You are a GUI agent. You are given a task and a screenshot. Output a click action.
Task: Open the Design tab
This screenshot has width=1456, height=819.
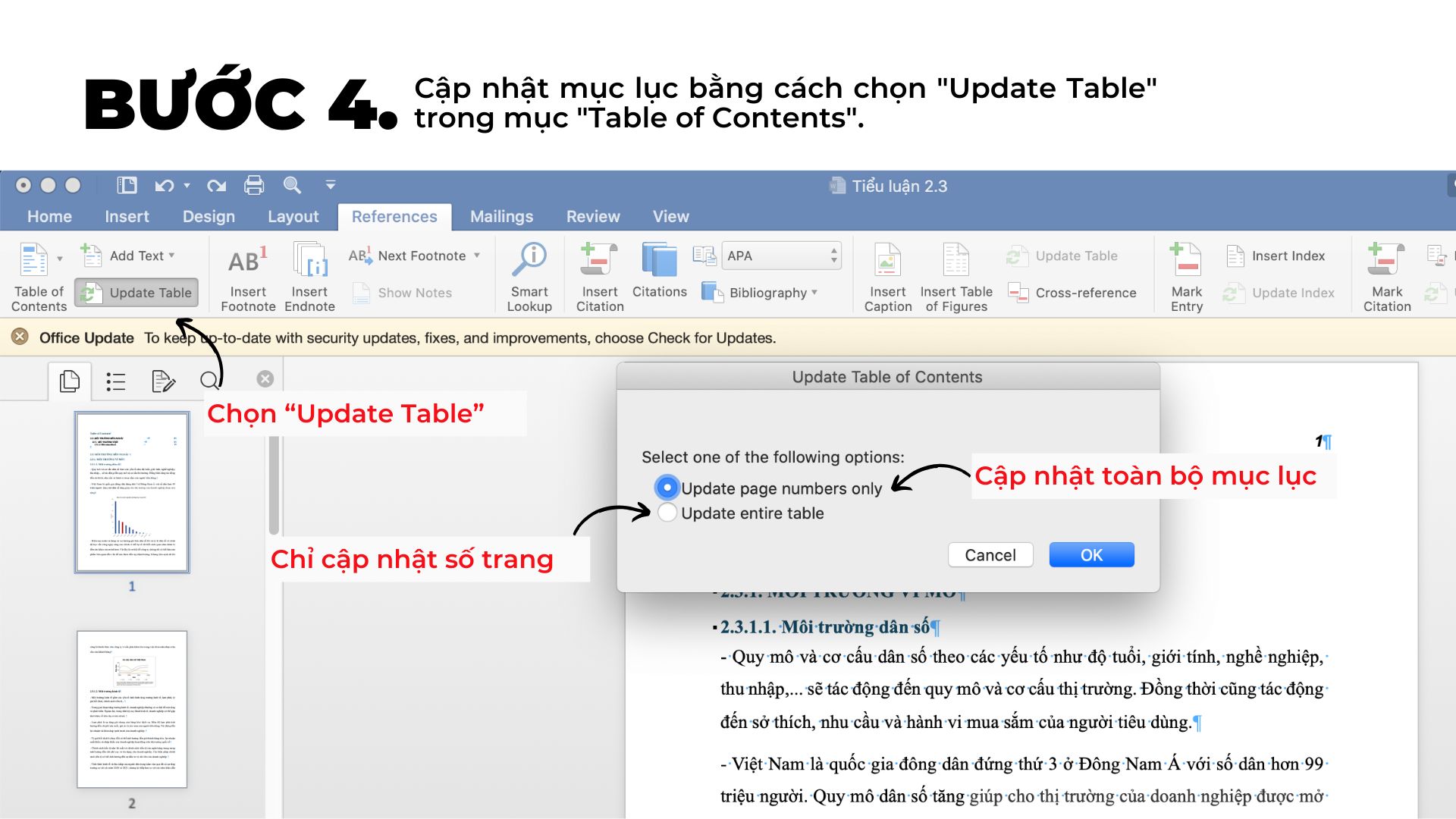pyautogui.click(x=209, y=217)
